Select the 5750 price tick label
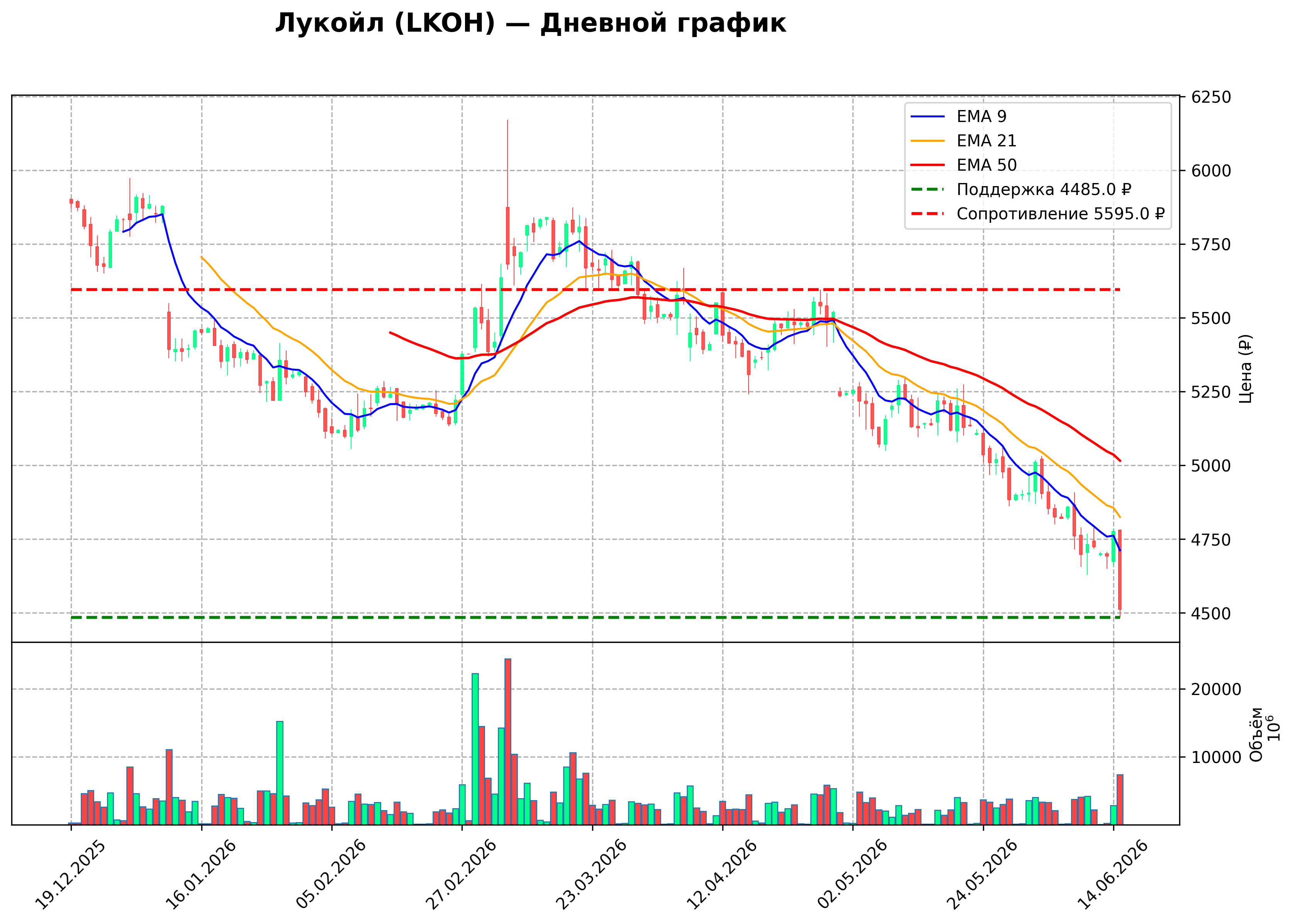This screenshot has width=1295, height=924. [x=1211, y=245]
